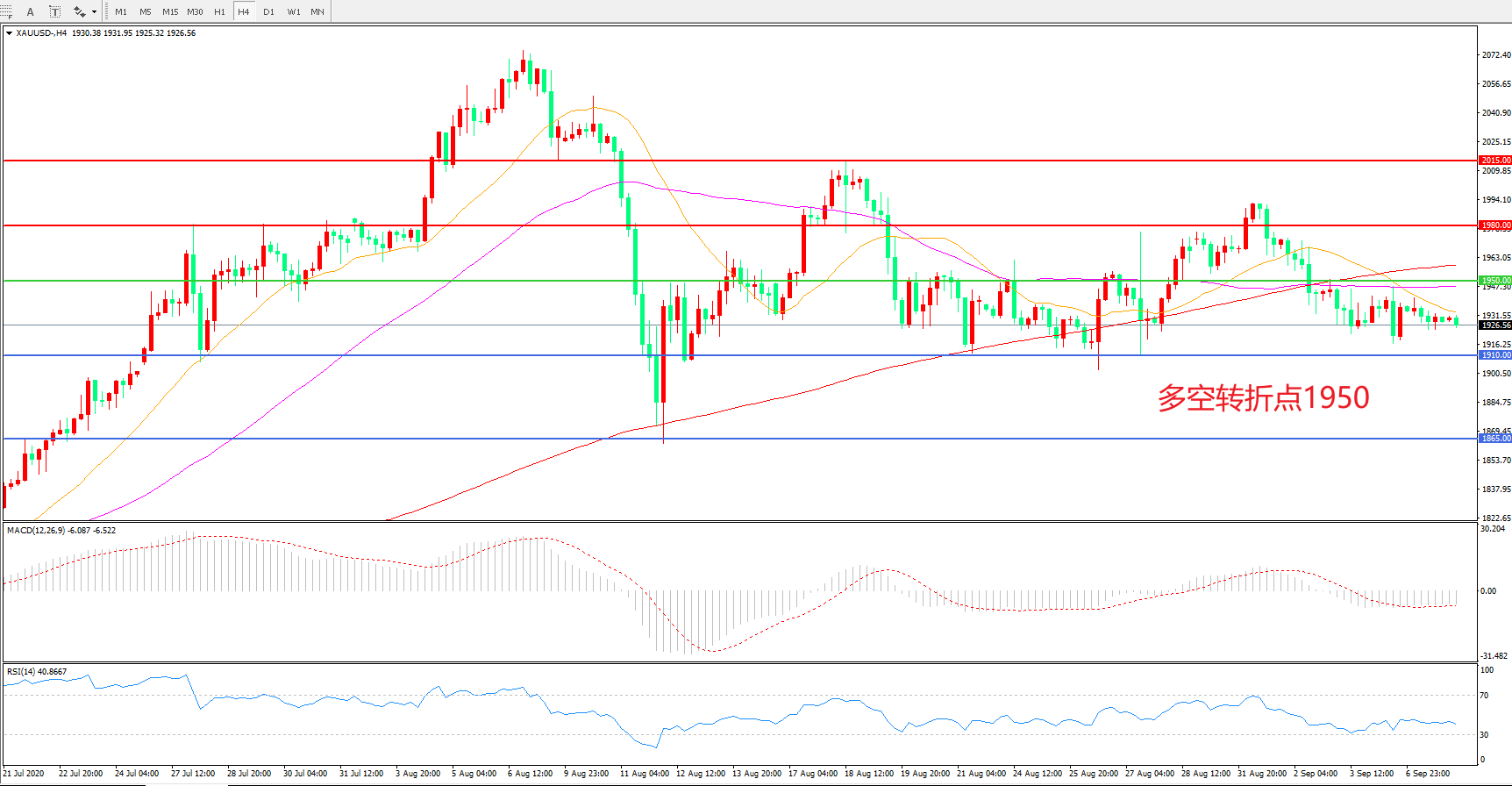Select the Fibonacci retracement tool
The height and width of the screenshot is (786, 1512).
click(7, 11)
